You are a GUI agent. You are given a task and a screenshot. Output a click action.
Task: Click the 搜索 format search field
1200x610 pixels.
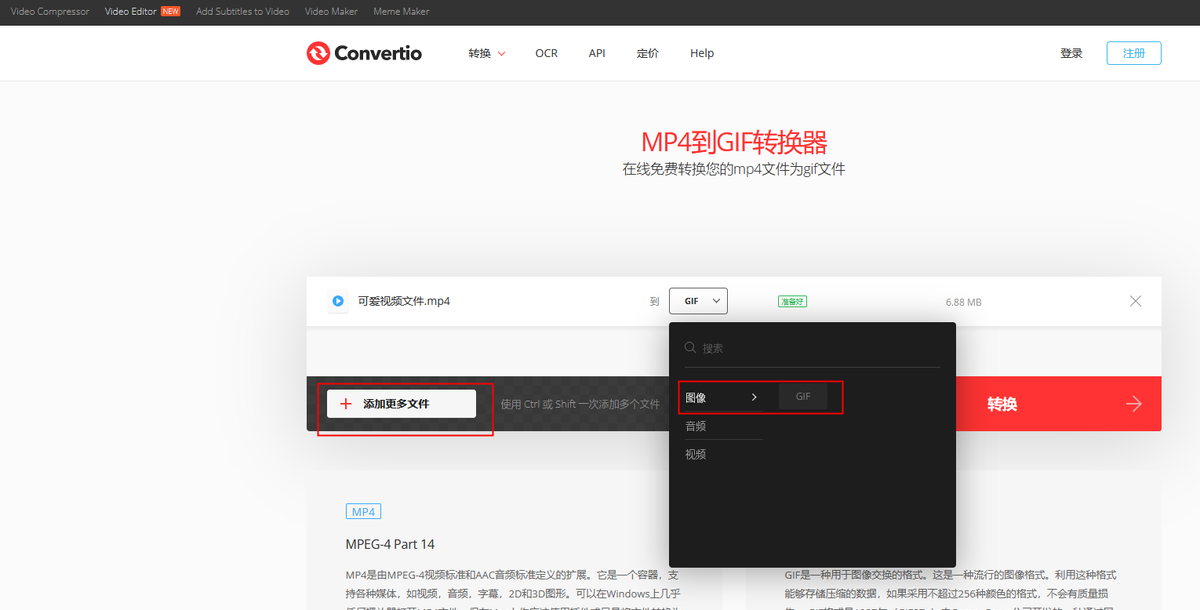pyautogui.click(x=810, y=349)
